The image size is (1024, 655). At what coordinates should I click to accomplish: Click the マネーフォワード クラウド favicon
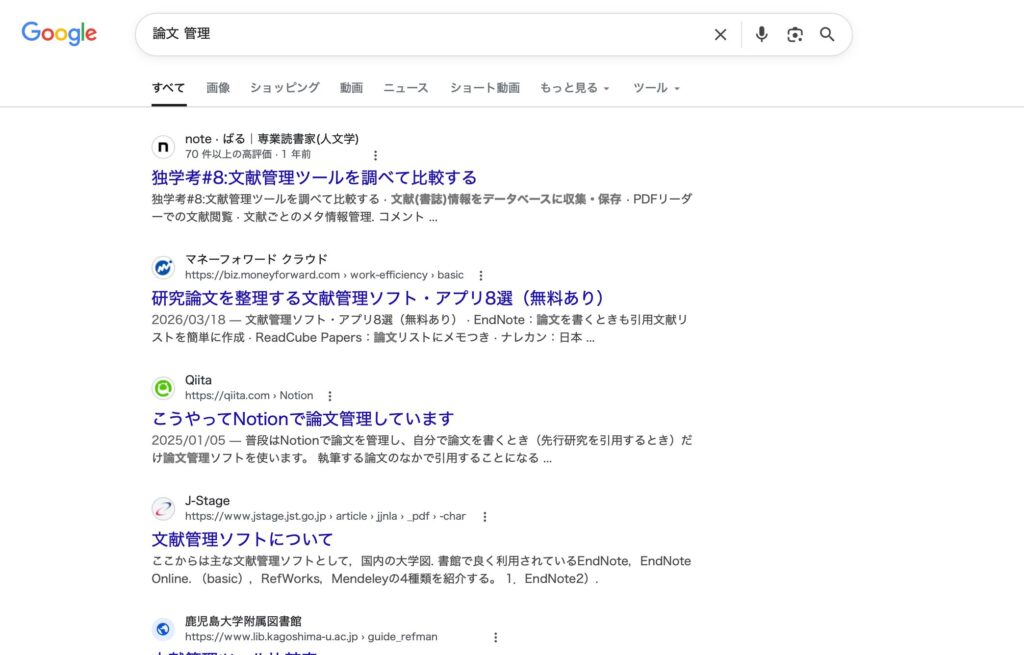(163, 267)
